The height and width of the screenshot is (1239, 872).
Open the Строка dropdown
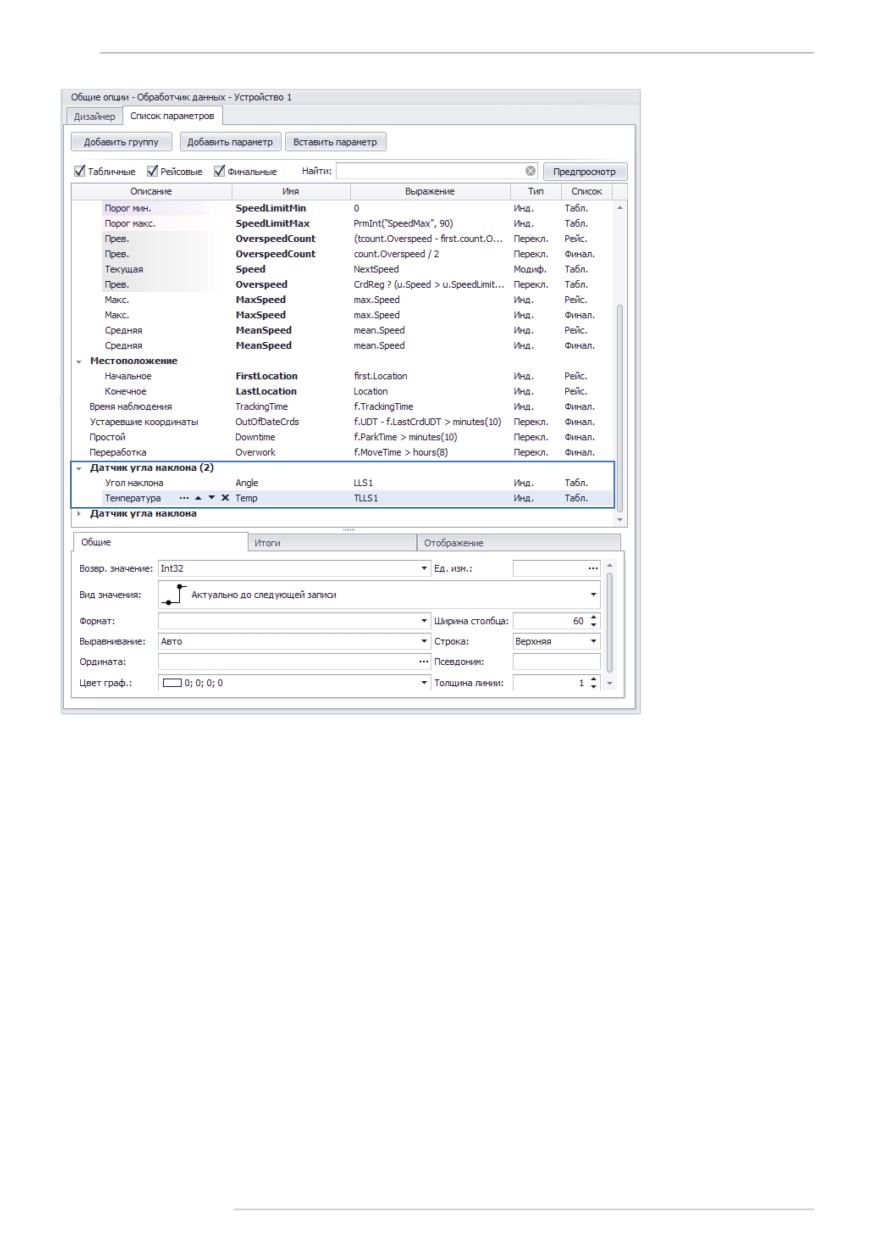click(594, 641)
